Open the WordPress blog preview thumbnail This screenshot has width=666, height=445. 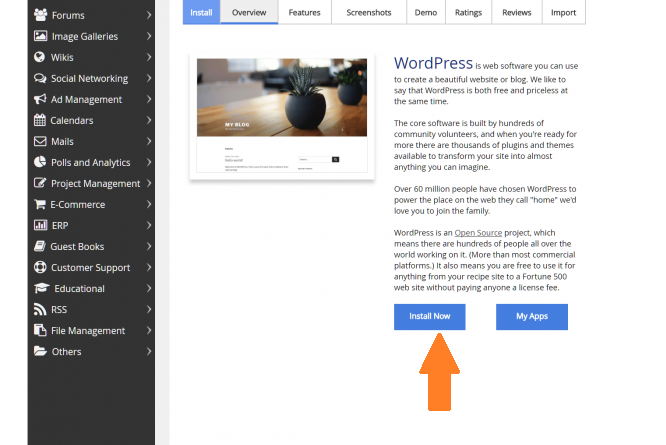pyautogui.click(x=282, y=115)
